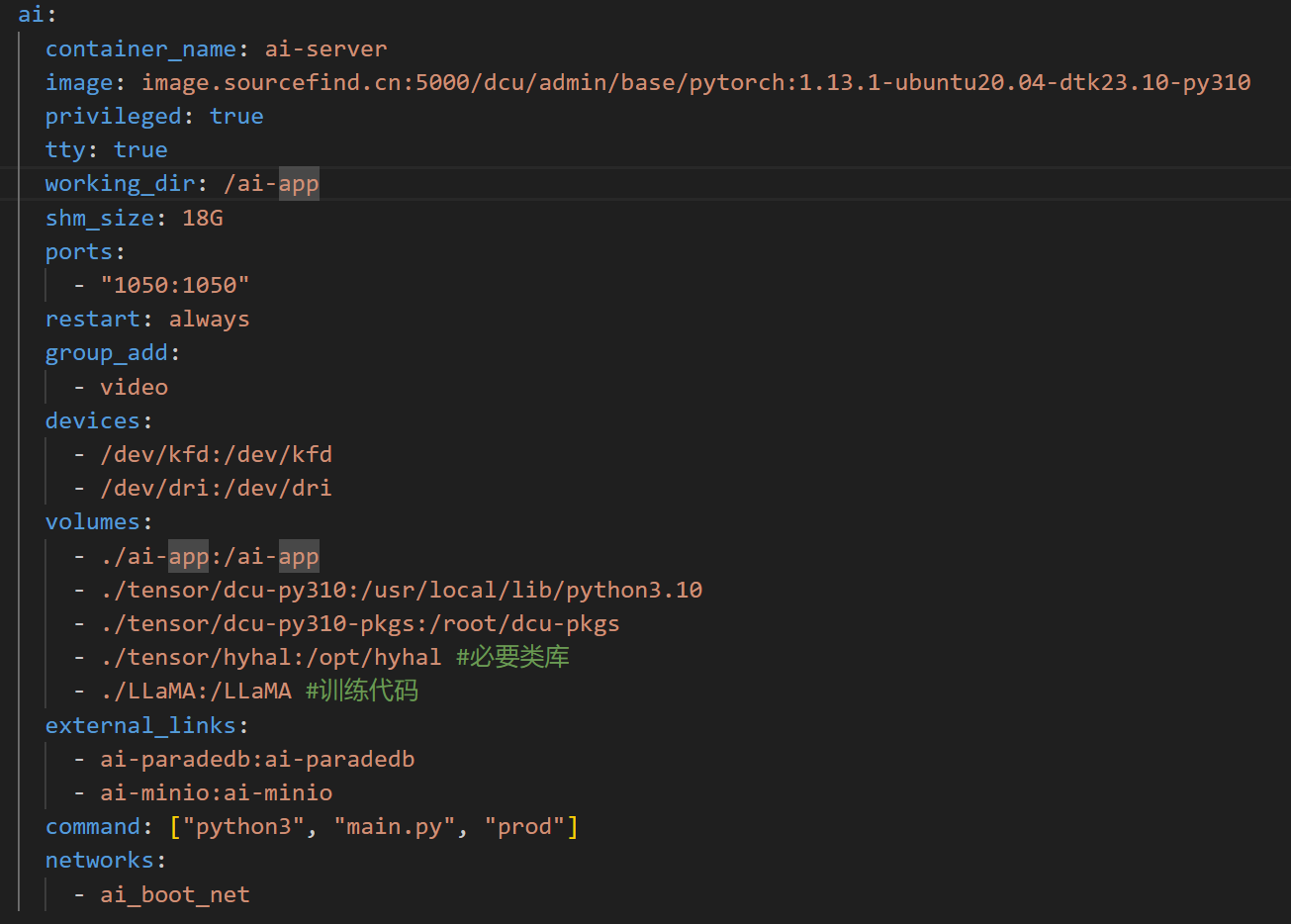Click the dcu-py310-pkgs:/root/dcu-pkgs volume line
This screenshot has width=1291, height=924.
(359, 623)
